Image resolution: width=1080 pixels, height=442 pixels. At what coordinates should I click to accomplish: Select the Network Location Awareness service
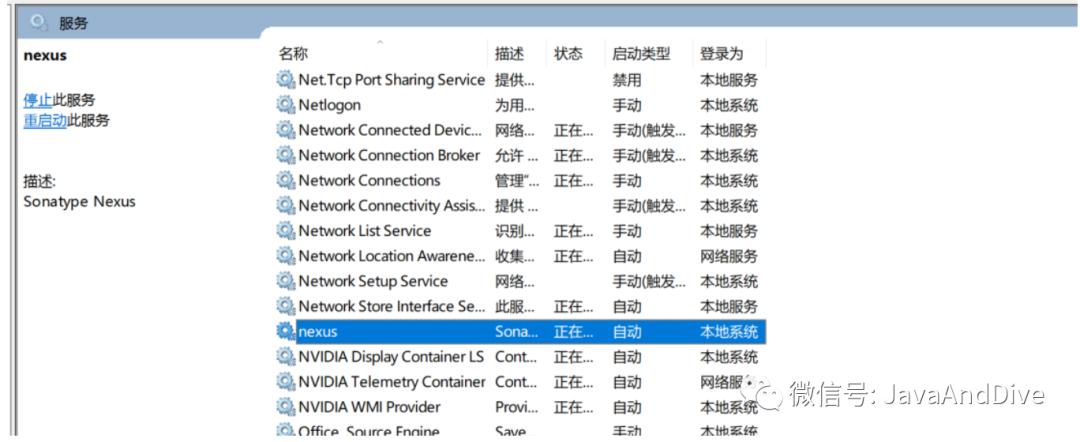coord(391,256)
